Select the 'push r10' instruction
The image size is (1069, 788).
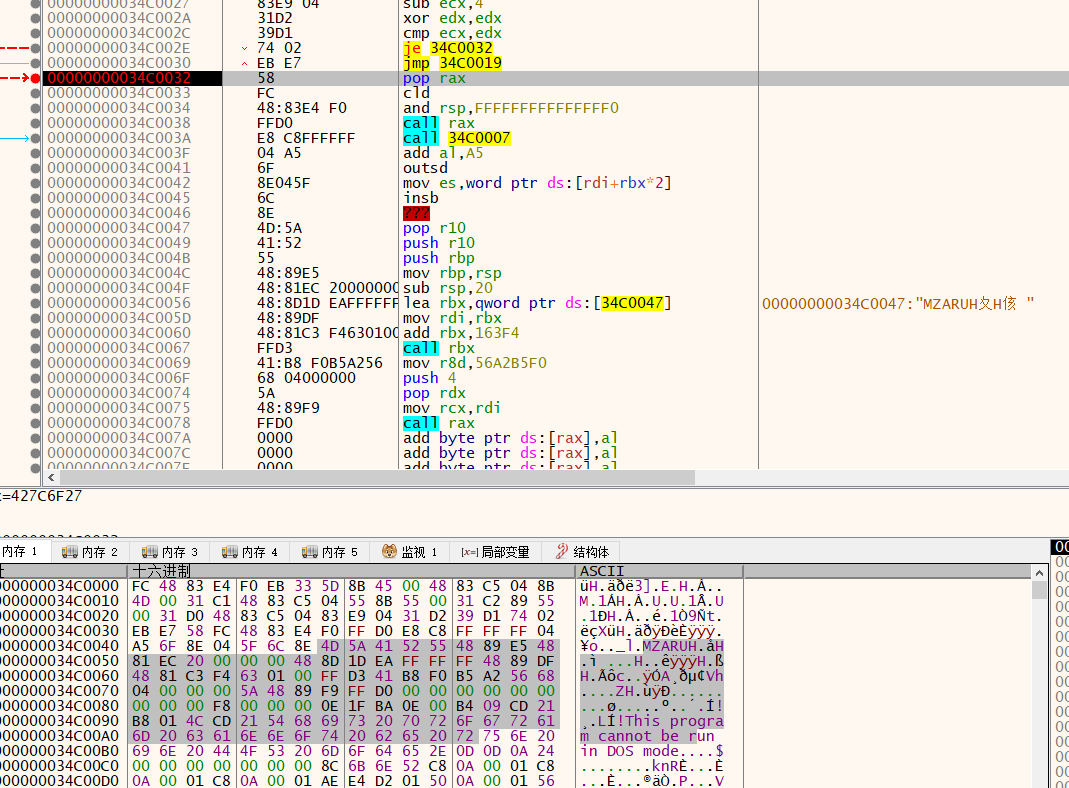pyautogui.click(x=438, y=243)
